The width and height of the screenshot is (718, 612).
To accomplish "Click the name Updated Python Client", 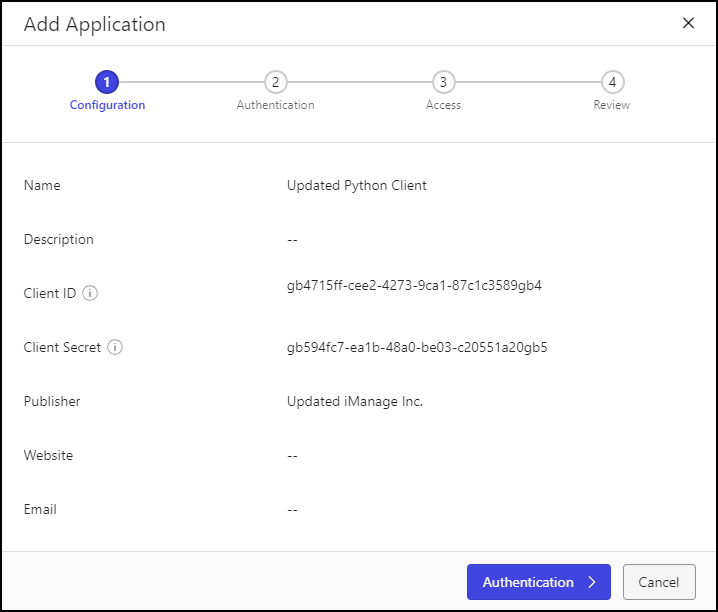I will [x=357, y=186].
